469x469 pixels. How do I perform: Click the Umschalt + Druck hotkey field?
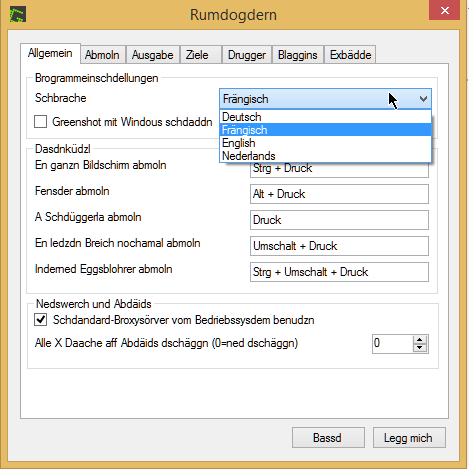pos(339,246)
